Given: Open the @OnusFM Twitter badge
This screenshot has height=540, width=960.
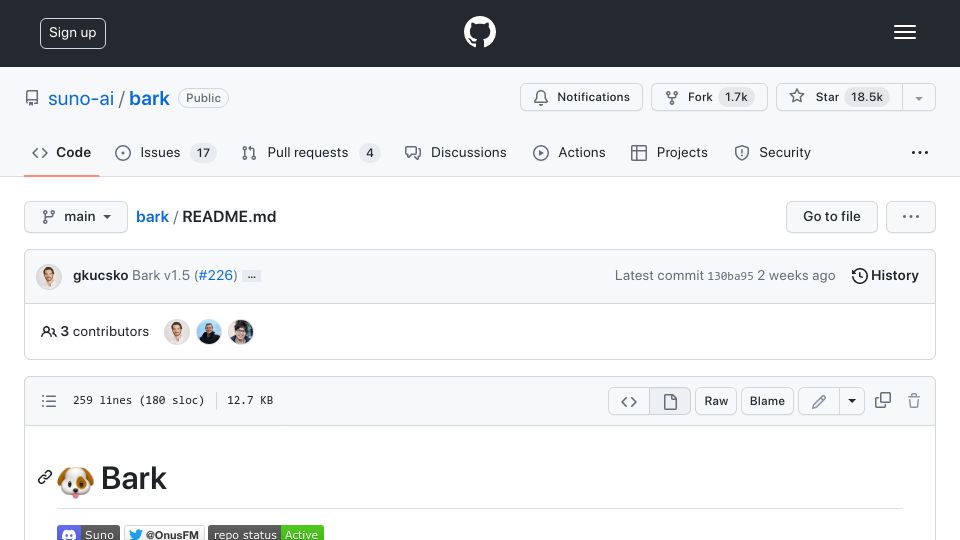Looking at the screenshot, I should 164,533.
